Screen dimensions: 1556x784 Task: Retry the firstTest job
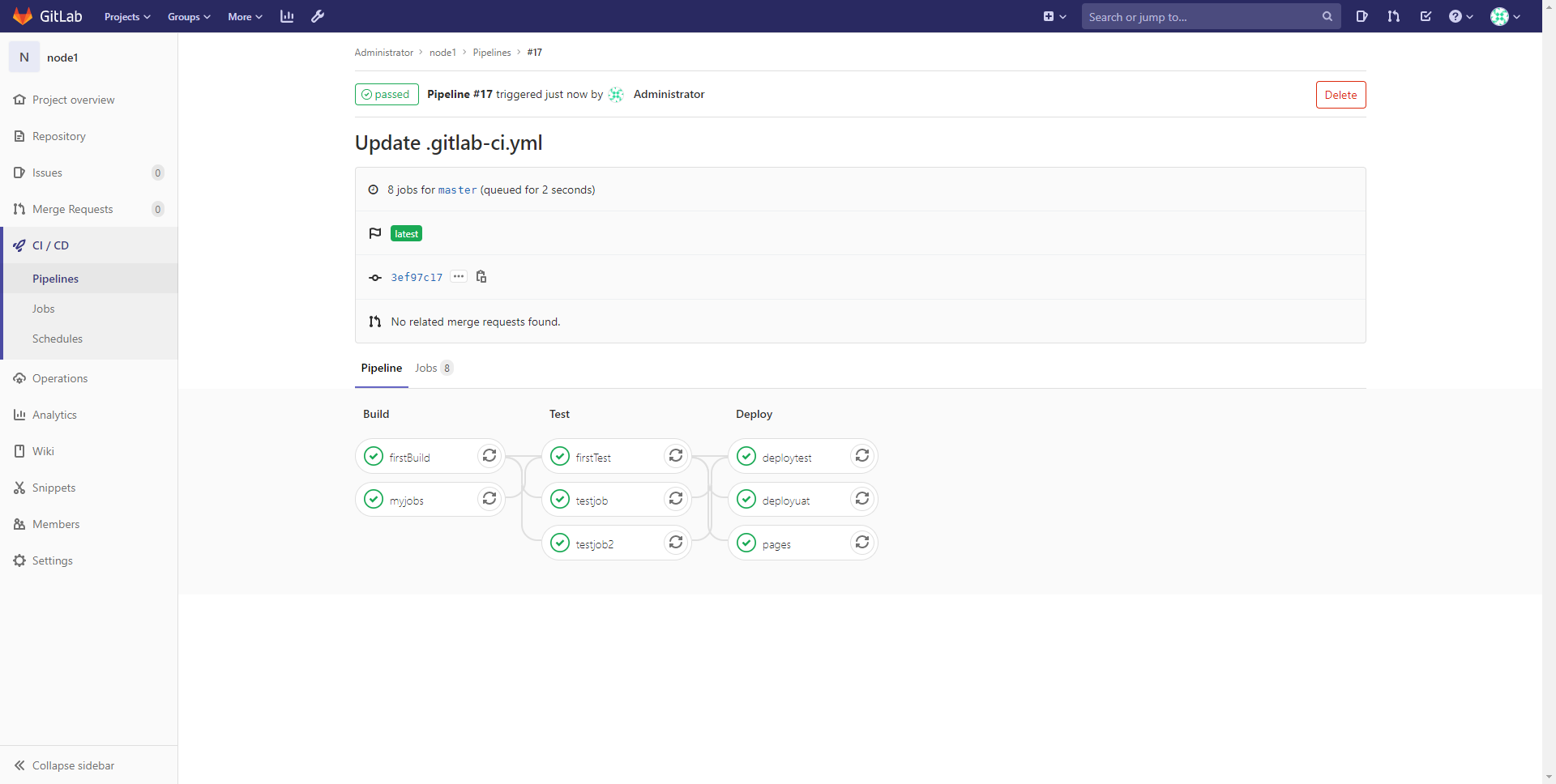(x=676, y=456)
